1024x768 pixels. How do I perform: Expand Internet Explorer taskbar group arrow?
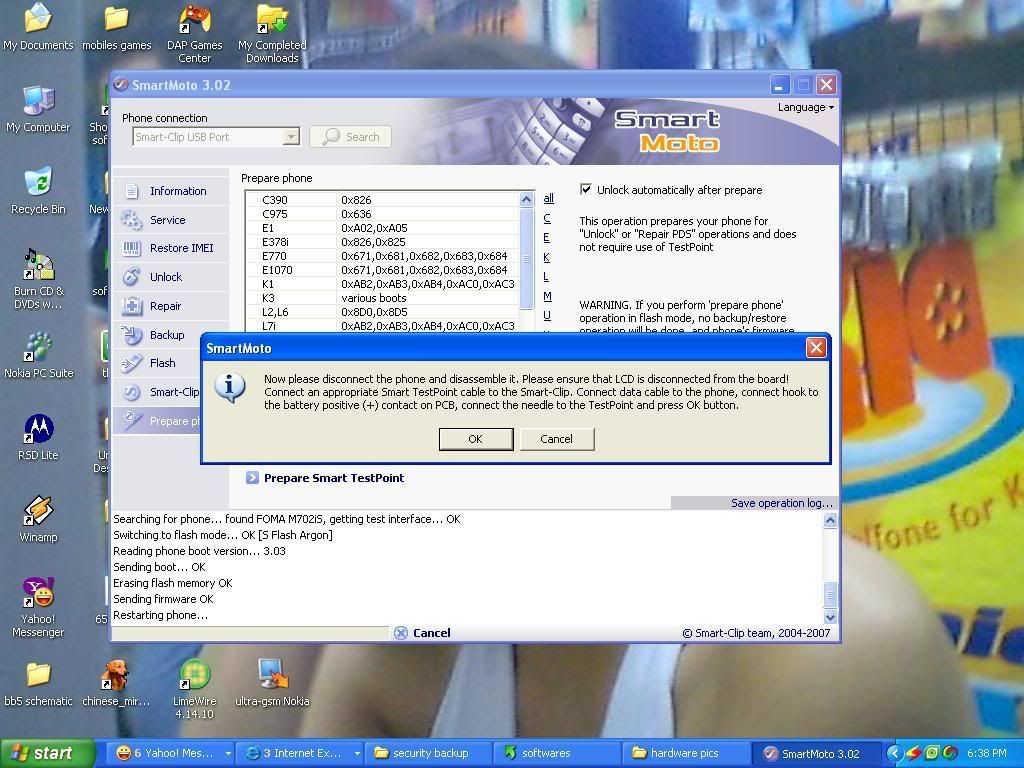[357, 754]
